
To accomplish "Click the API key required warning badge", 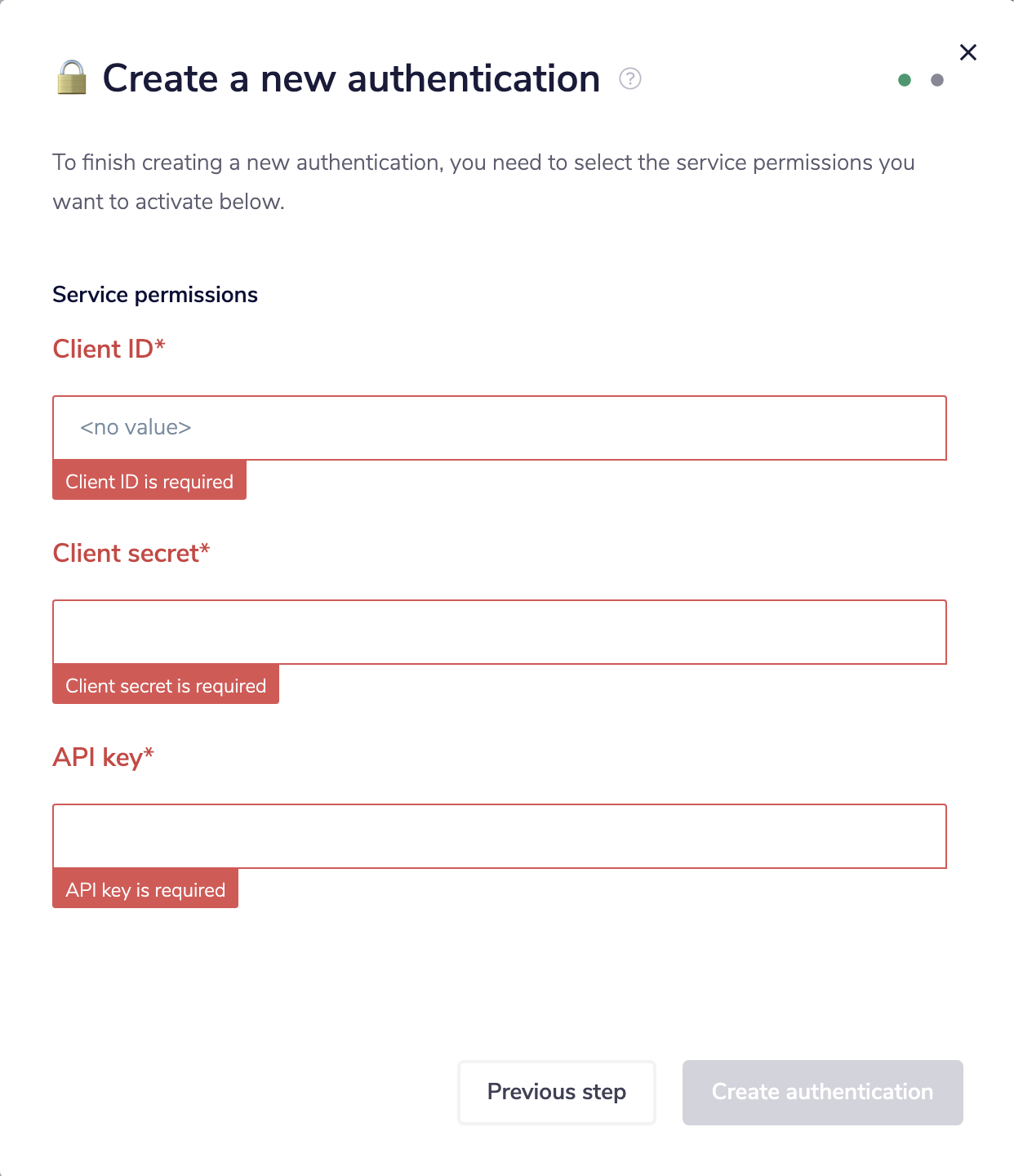I will [x=145, y=889].
